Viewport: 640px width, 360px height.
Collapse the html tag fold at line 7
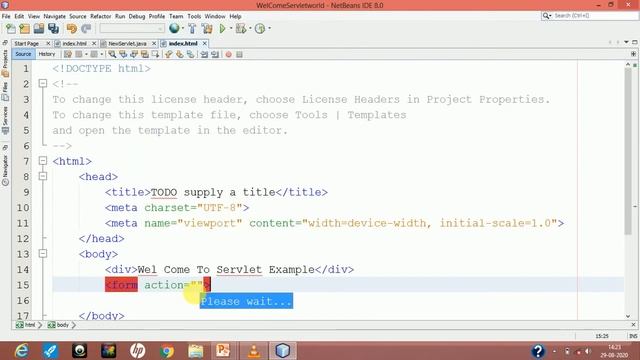[x=43, y=161]
